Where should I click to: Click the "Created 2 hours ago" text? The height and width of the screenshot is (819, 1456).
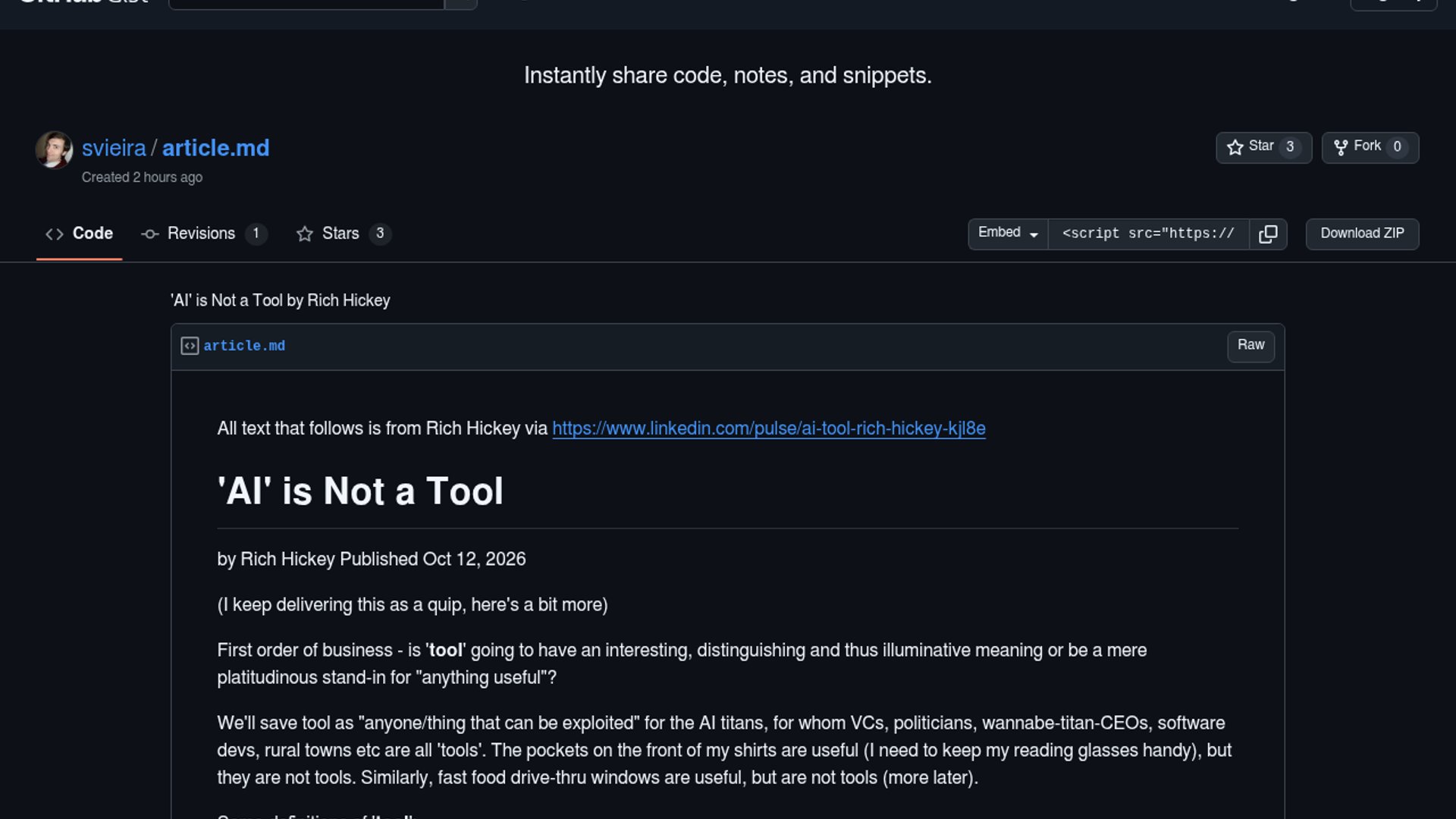tap(142, 177)
